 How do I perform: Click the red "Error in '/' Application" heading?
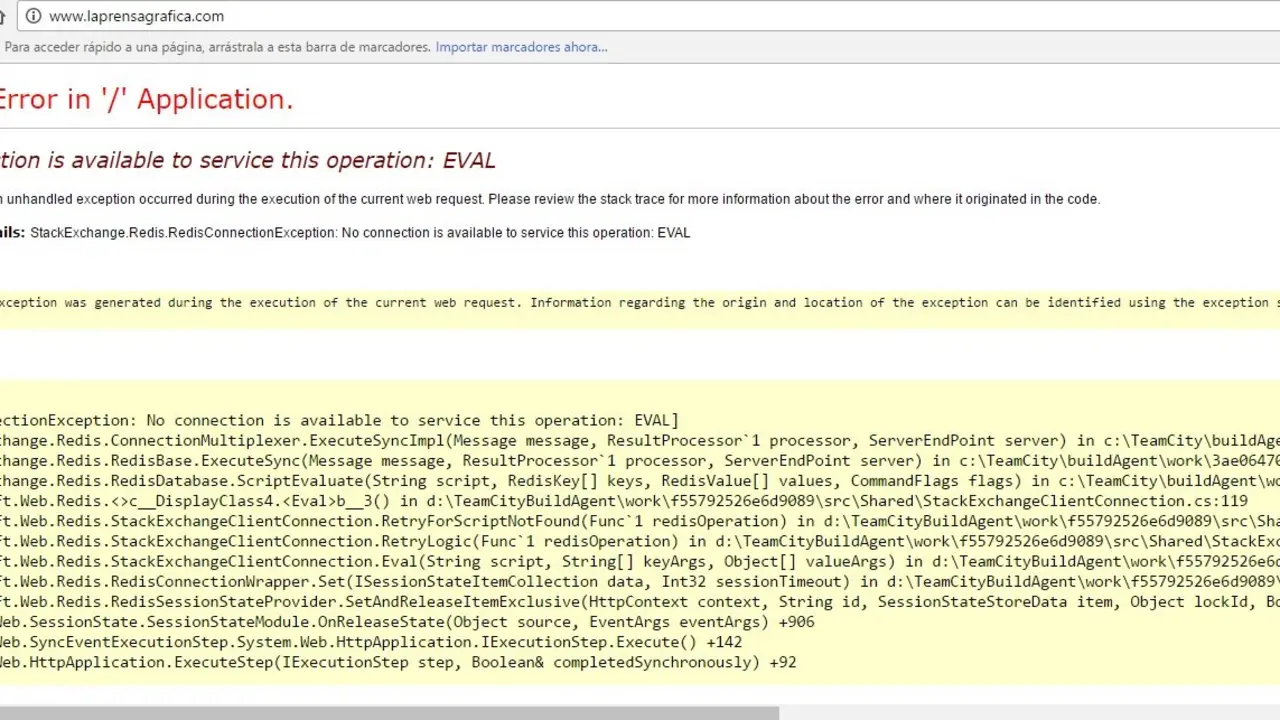[146, 99]
